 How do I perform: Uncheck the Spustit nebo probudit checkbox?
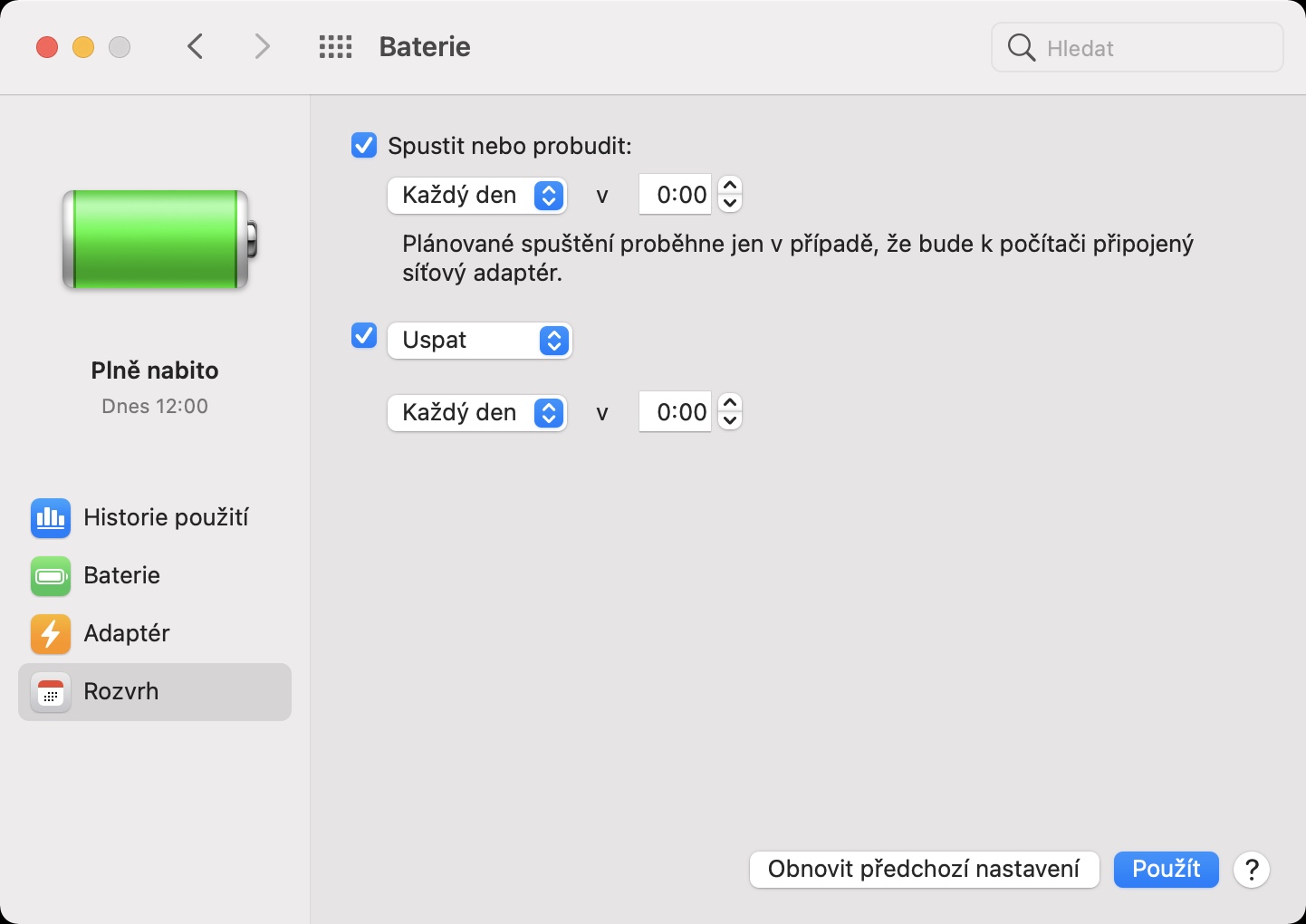pos(364,145)
